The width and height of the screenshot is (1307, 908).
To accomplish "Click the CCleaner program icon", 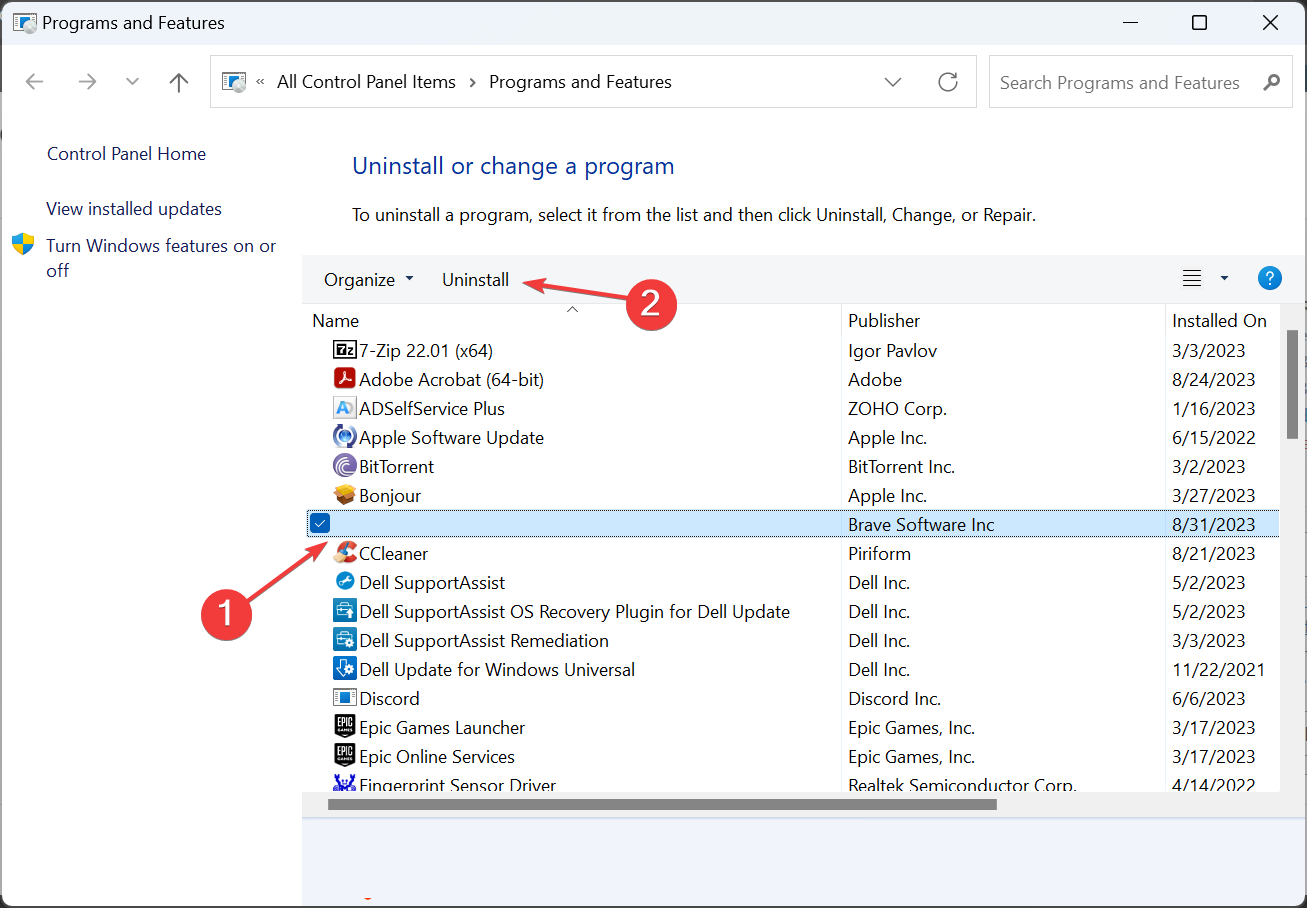I will 344,553.
